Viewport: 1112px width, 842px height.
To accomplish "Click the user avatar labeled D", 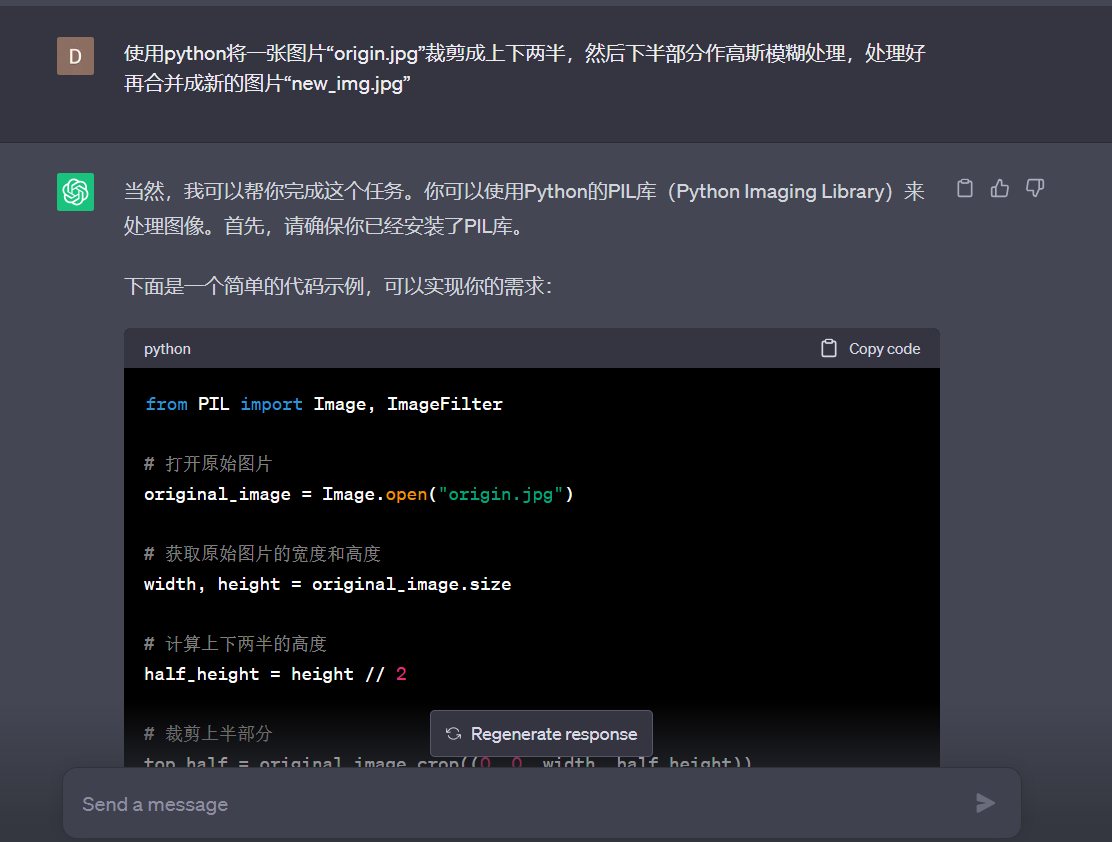I will 75,56.
